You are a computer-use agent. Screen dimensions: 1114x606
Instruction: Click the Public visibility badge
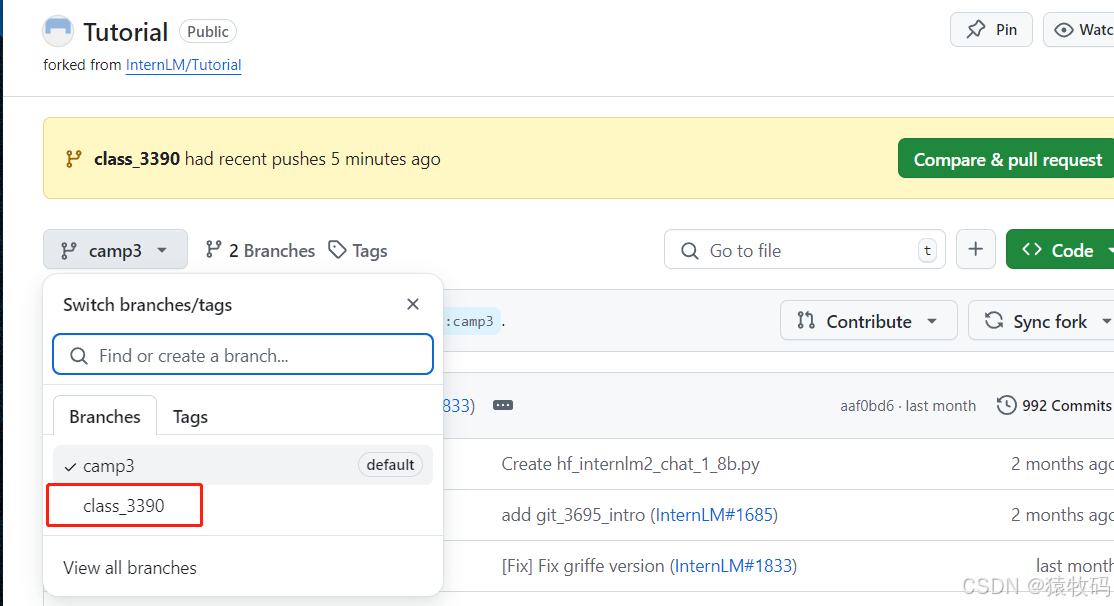(207, 31)
